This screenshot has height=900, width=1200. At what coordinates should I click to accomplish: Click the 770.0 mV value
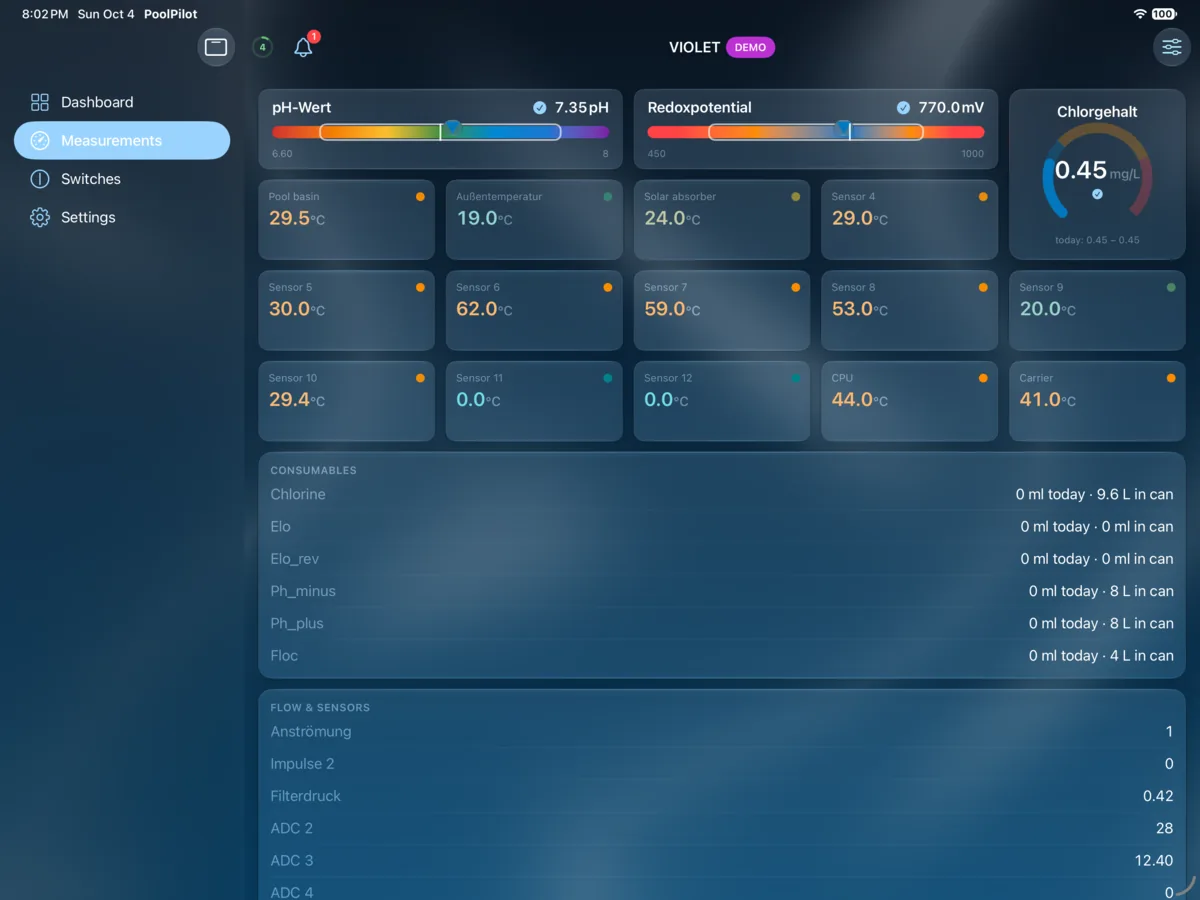tap(951, 107)
